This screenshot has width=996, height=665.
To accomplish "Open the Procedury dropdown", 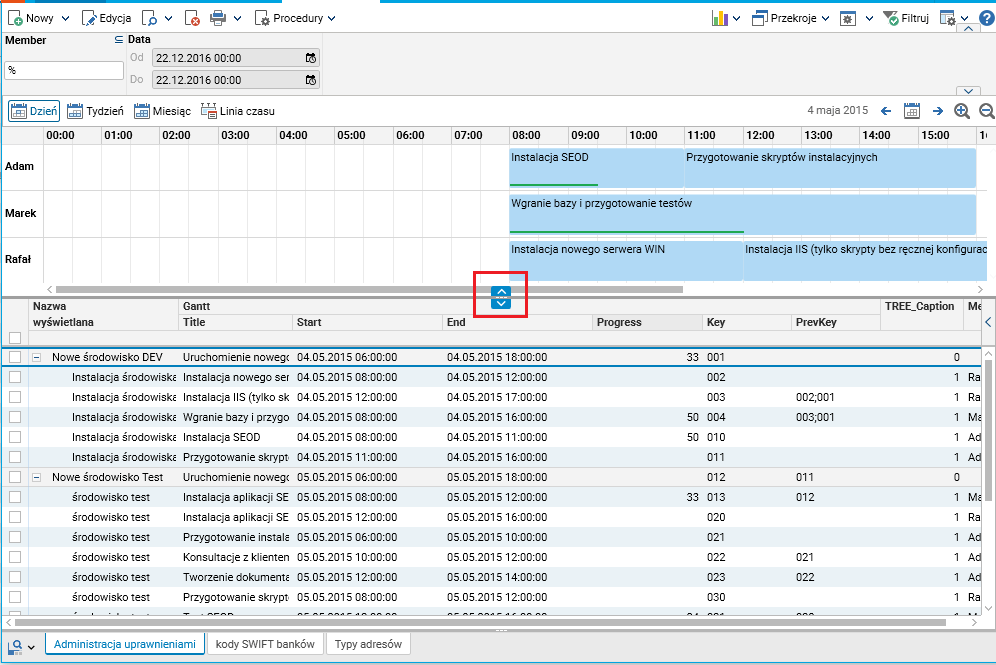I will point(296,18).
